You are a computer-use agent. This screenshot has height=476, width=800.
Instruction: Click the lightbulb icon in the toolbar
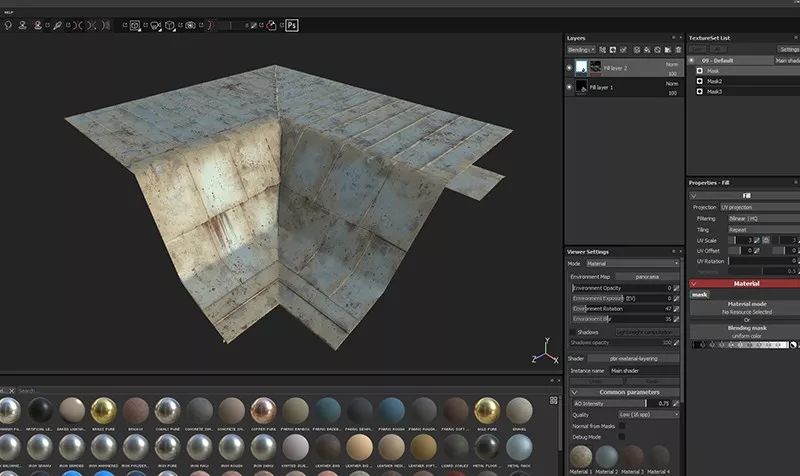(8, 25)
